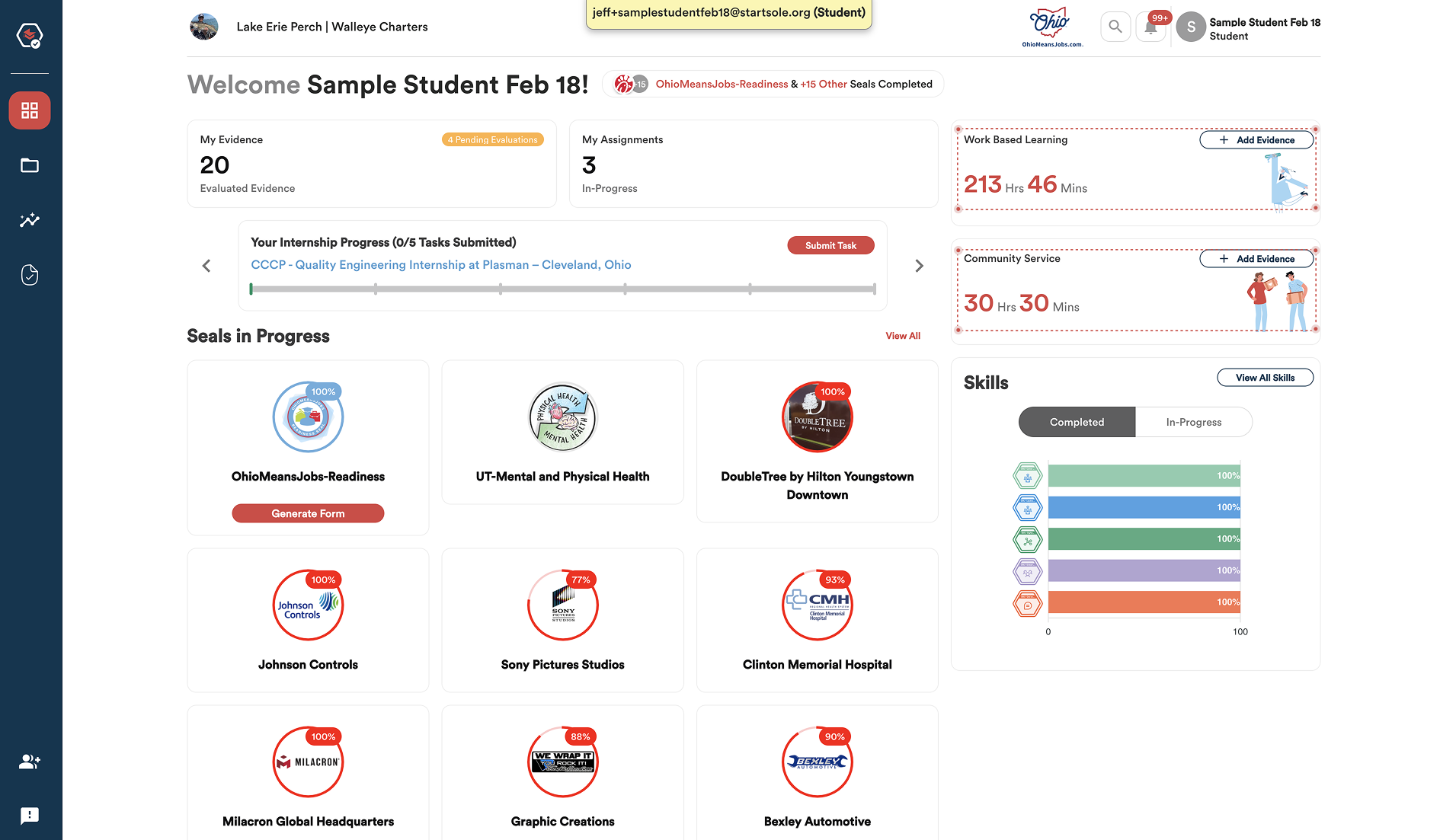The image size is (1456, 840).
Task: Click the purple hexagon skill badge
Action: point(1027,571)
